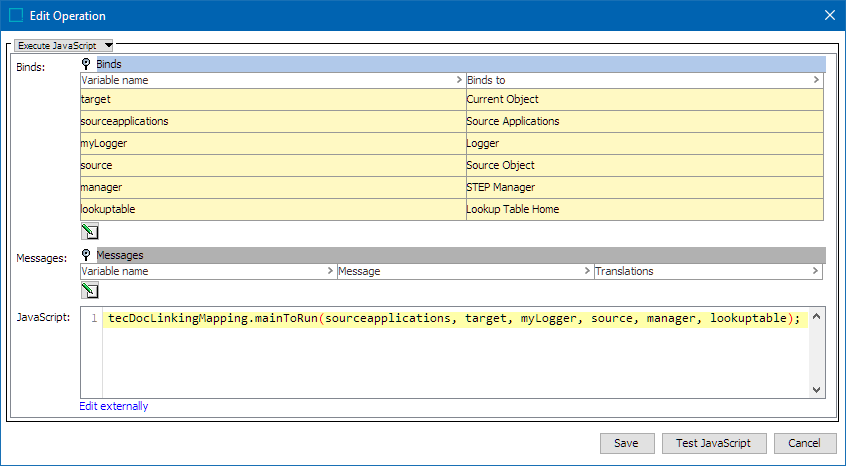This screenshot has height=466, width=846.
Task: Expand the Binds to column arrow
Action: click(x=816, y=80)
